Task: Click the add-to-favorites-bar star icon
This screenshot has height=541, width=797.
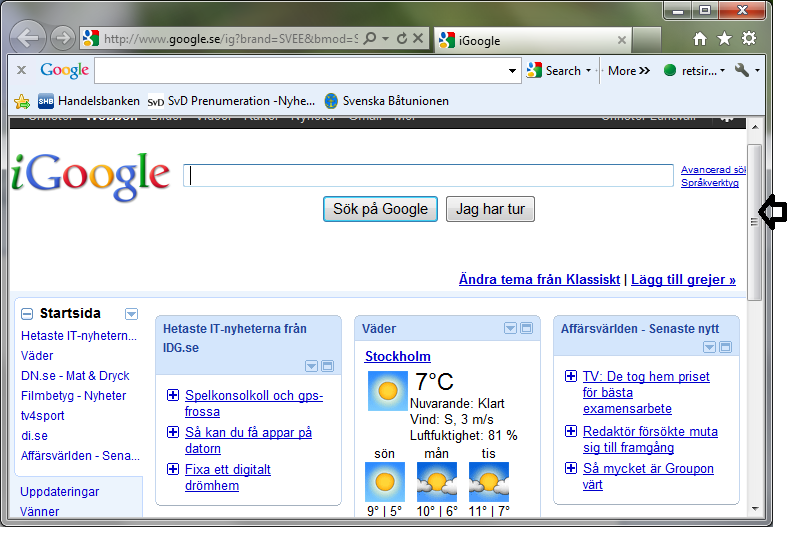Action: (22, 102)
